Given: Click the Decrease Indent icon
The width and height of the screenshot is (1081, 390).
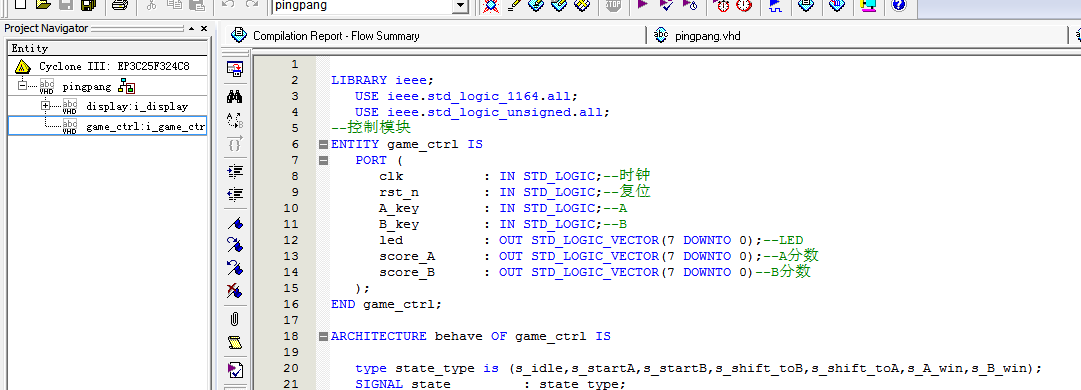Looking at the screenshot, I should [235, 194].
